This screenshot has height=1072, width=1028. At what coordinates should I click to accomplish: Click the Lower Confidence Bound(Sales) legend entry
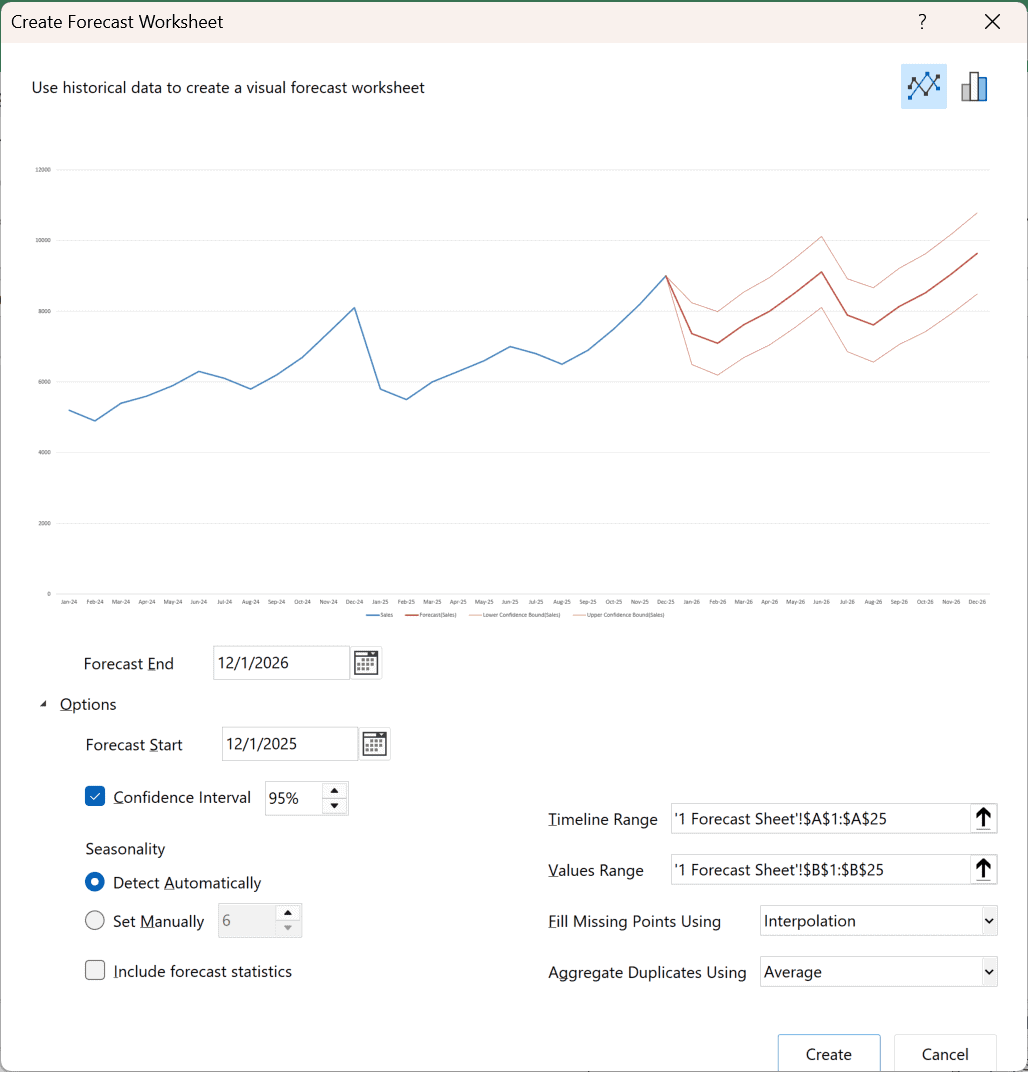tap(515, 615)
